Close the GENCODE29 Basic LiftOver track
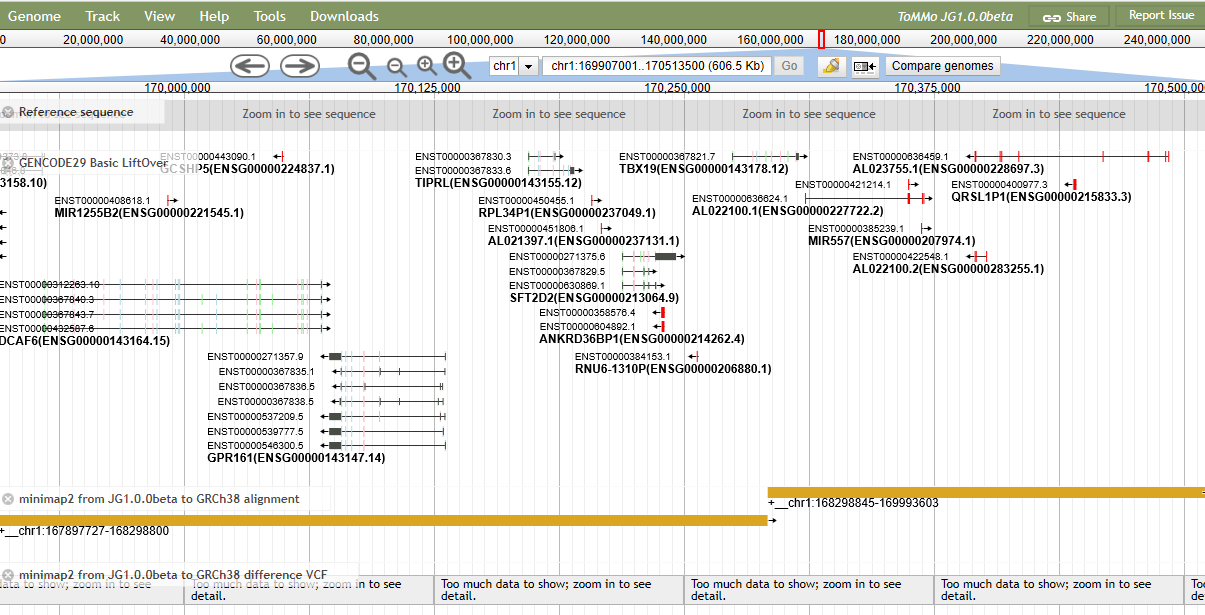 tap(8, 163)
